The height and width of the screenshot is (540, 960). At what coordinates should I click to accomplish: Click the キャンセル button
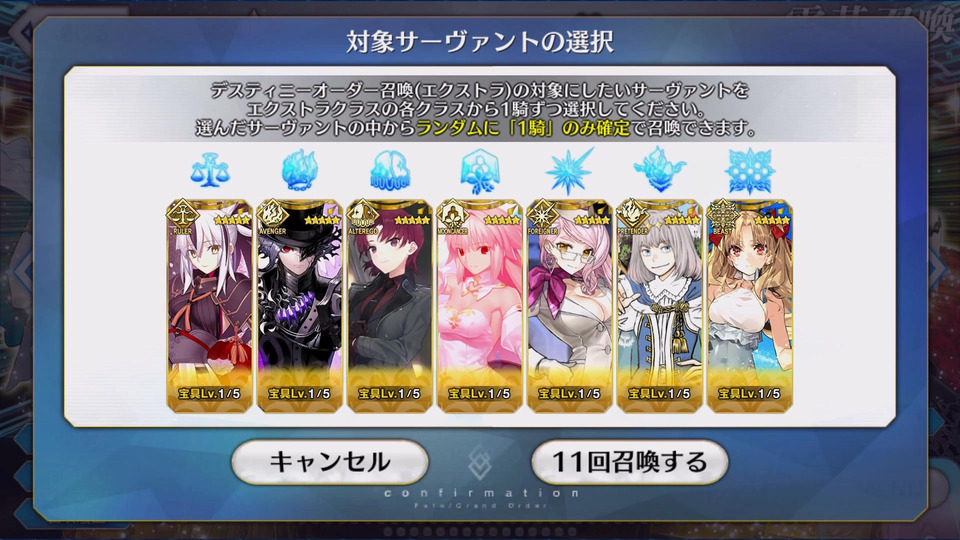click(x=329, y=462)
